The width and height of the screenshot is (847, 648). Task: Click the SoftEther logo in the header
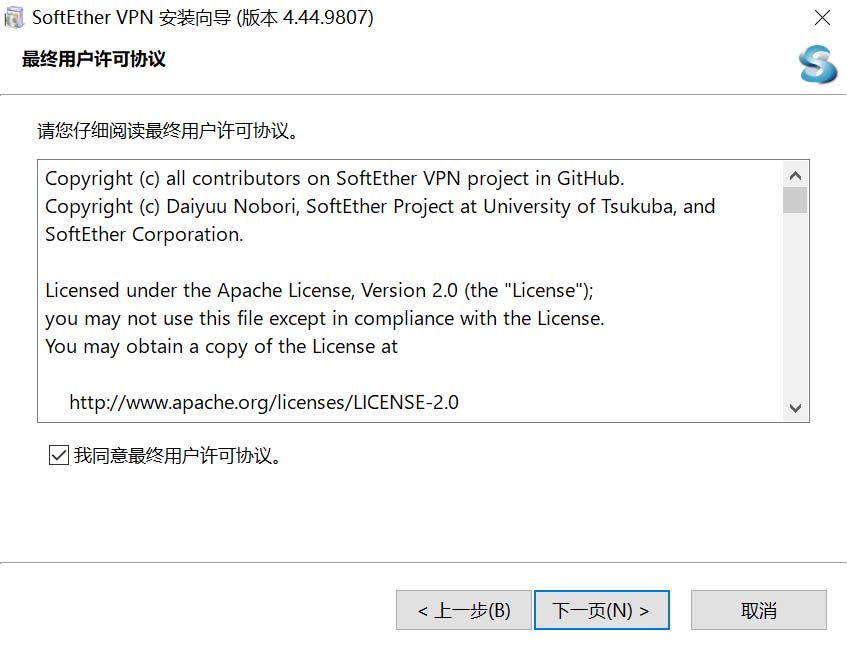tap(817, 65)
